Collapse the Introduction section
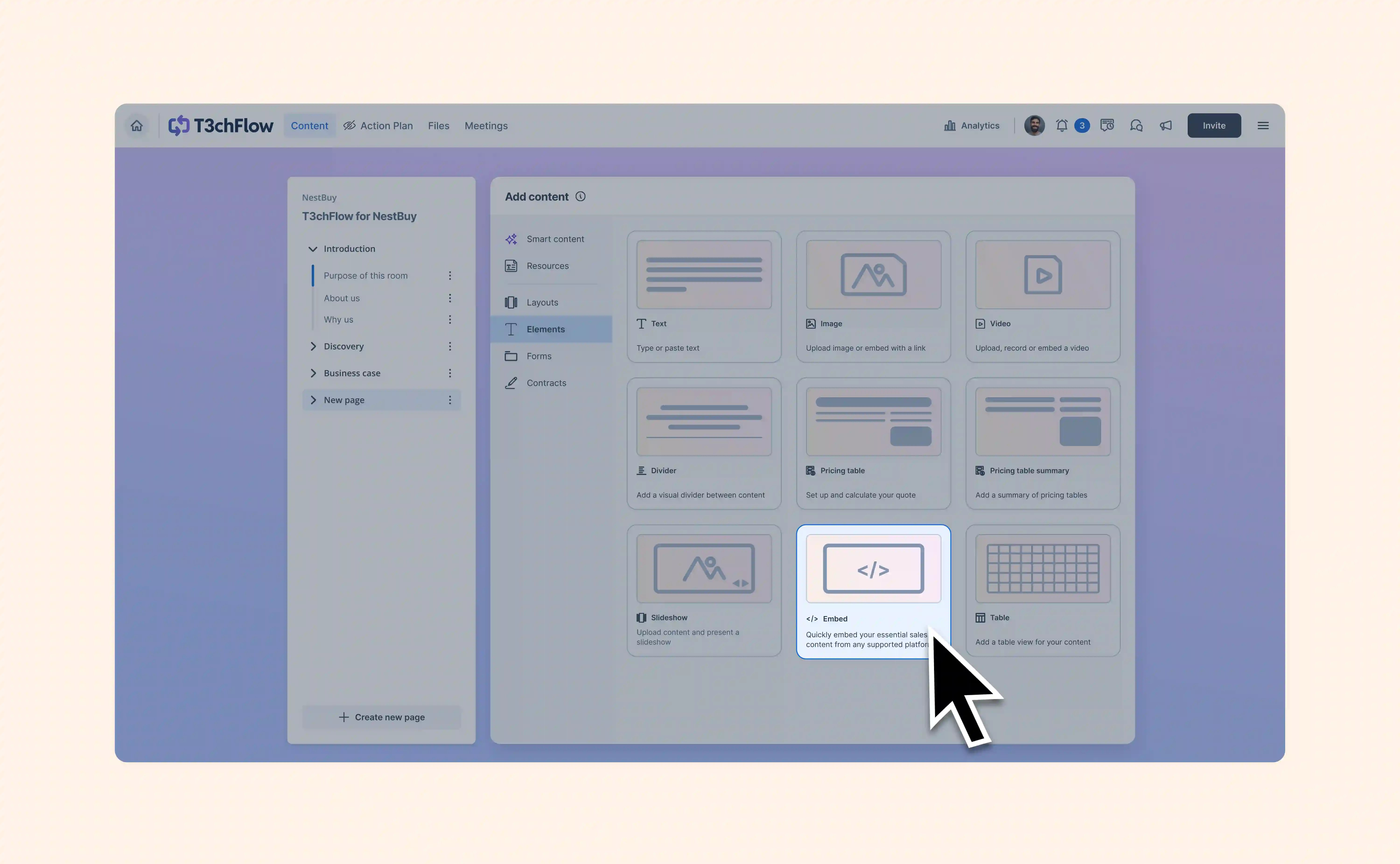 313,249
